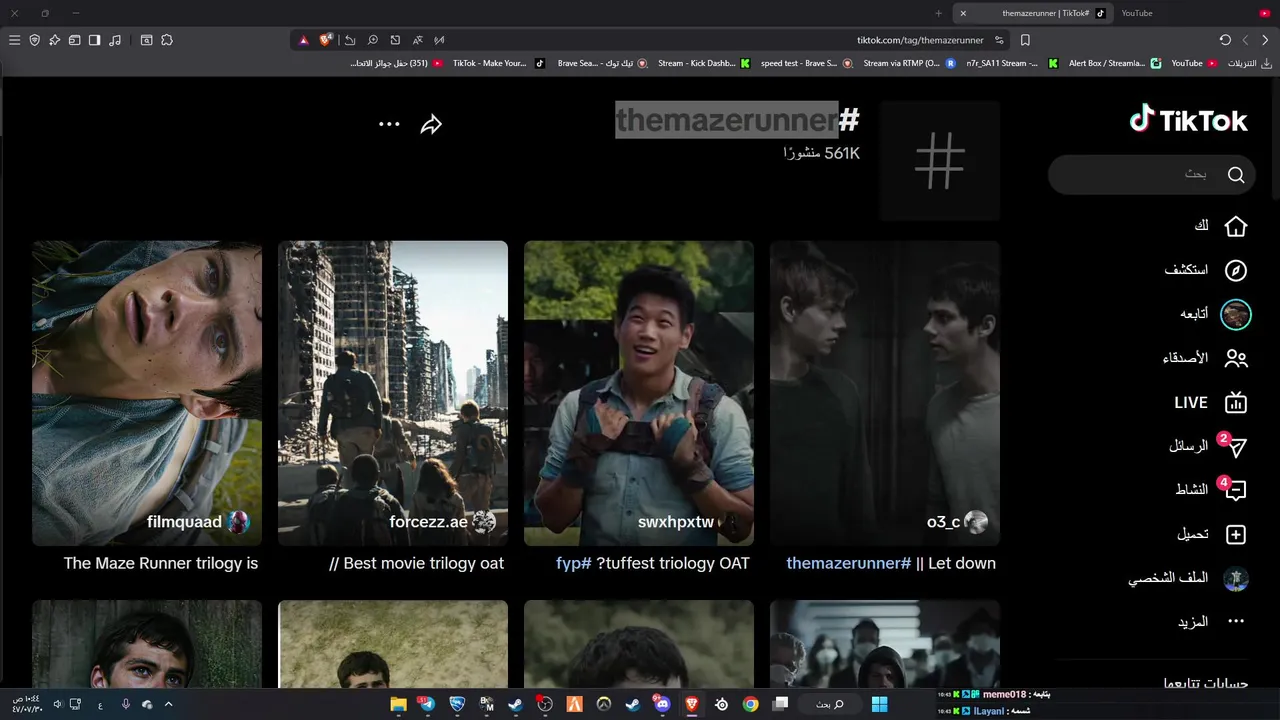Open Windows Start button on taskbar
This screenshot has width=1280, height=720.
(880, 704)
